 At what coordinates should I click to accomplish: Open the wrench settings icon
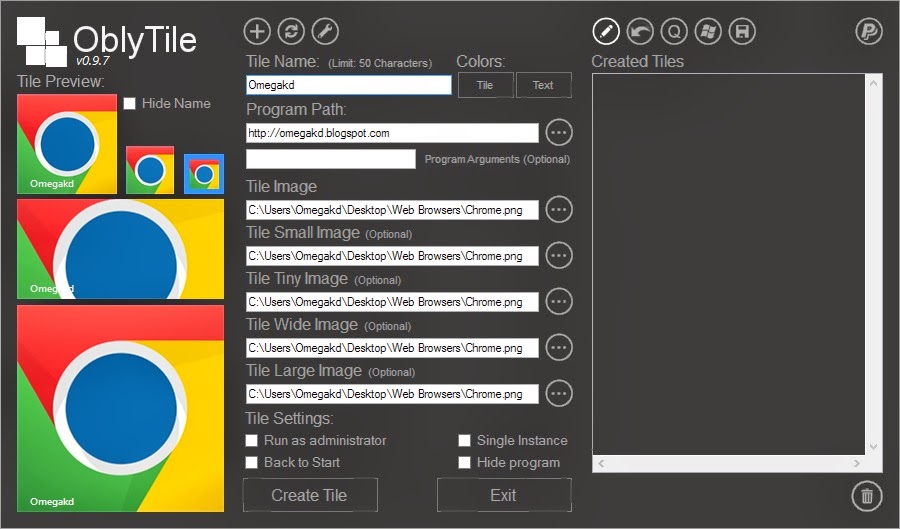tap(325, 32)
